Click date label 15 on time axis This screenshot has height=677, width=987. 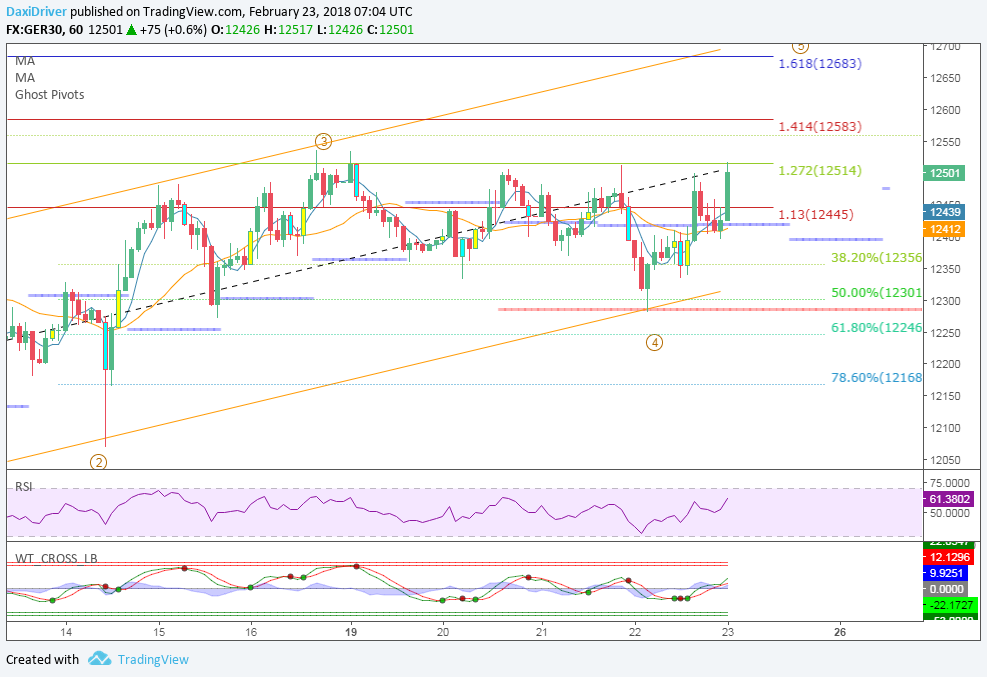point(159,632)
